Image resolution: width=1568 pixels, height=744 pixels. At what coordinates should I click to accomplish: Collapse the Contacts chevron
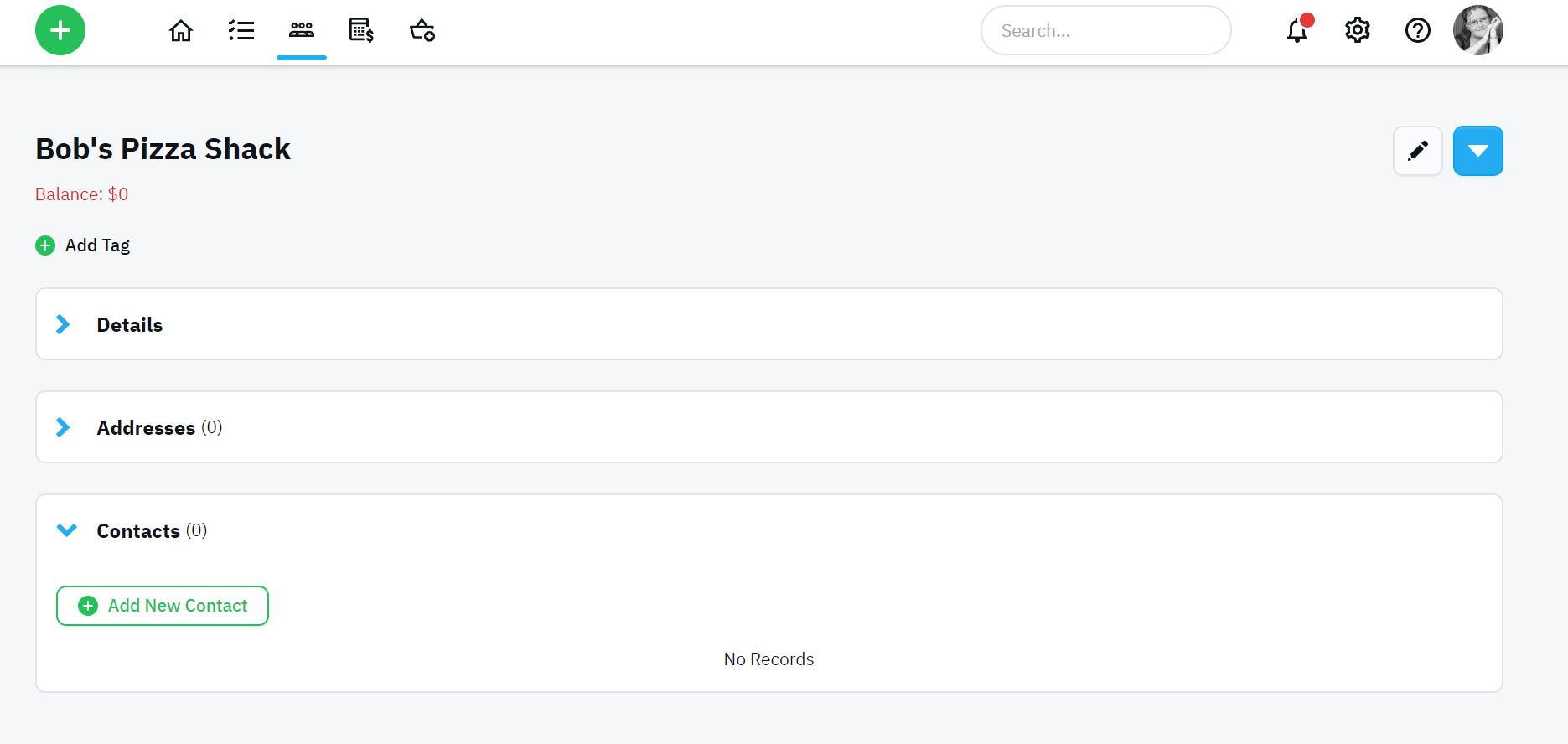pos(67,530)
